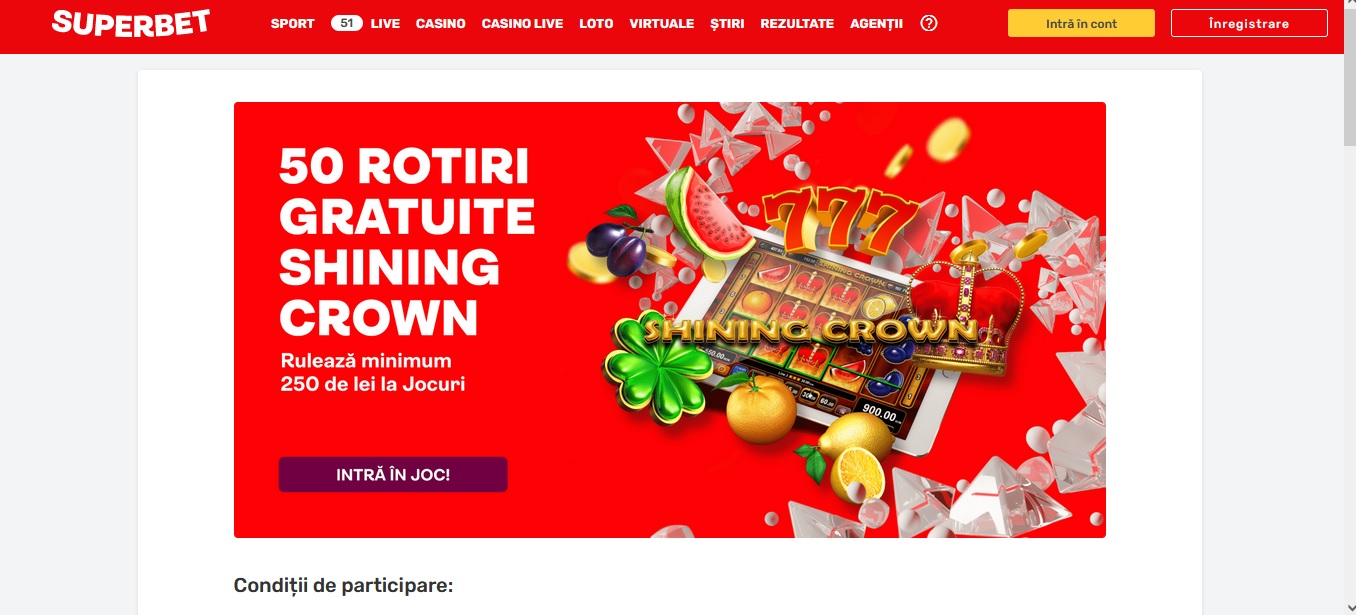Open the ȘTIRI news page
Screen dimensions: 1357x615
pos(727,23)
